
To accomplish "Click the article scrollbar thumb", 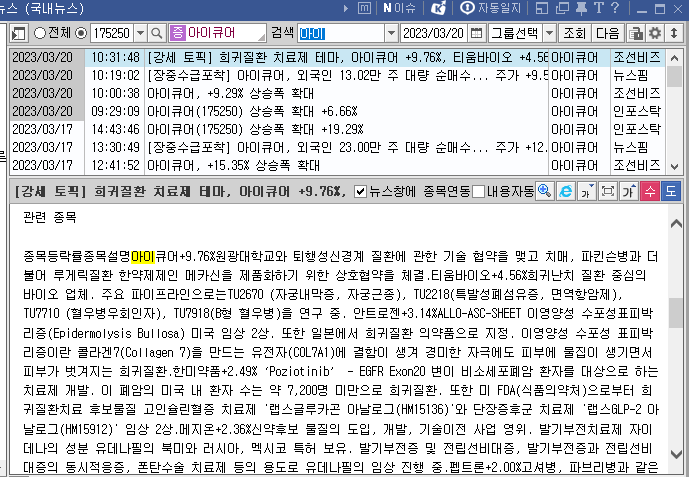I will (676, 313).
